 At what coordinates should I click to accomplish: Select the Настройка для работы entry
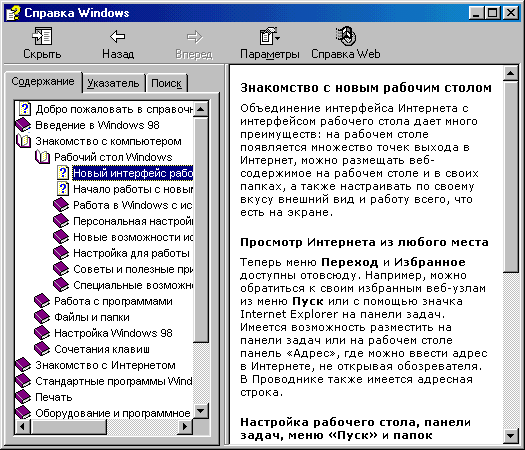coord(132,253)
